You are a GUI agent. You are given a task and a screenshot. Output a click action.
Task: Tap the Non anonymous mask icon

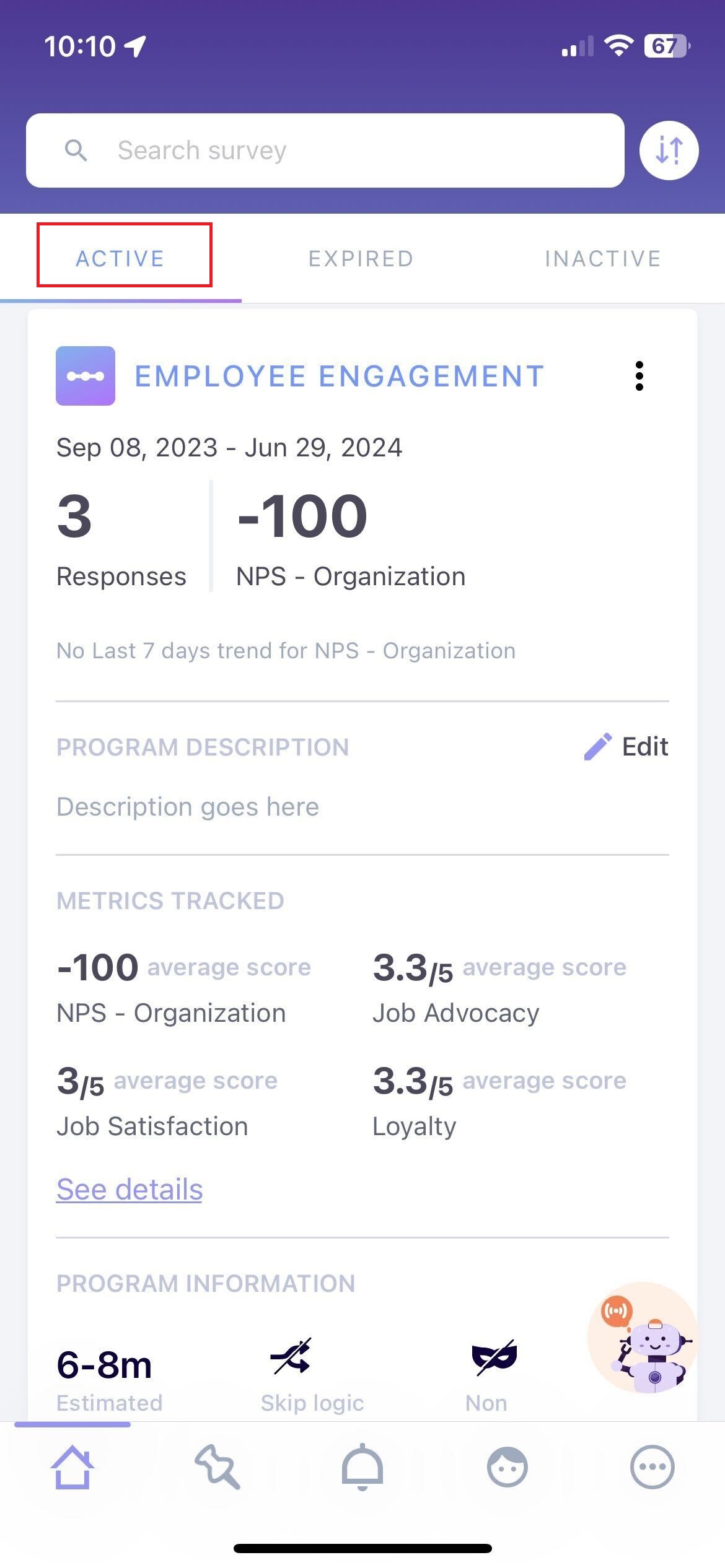494,1357
